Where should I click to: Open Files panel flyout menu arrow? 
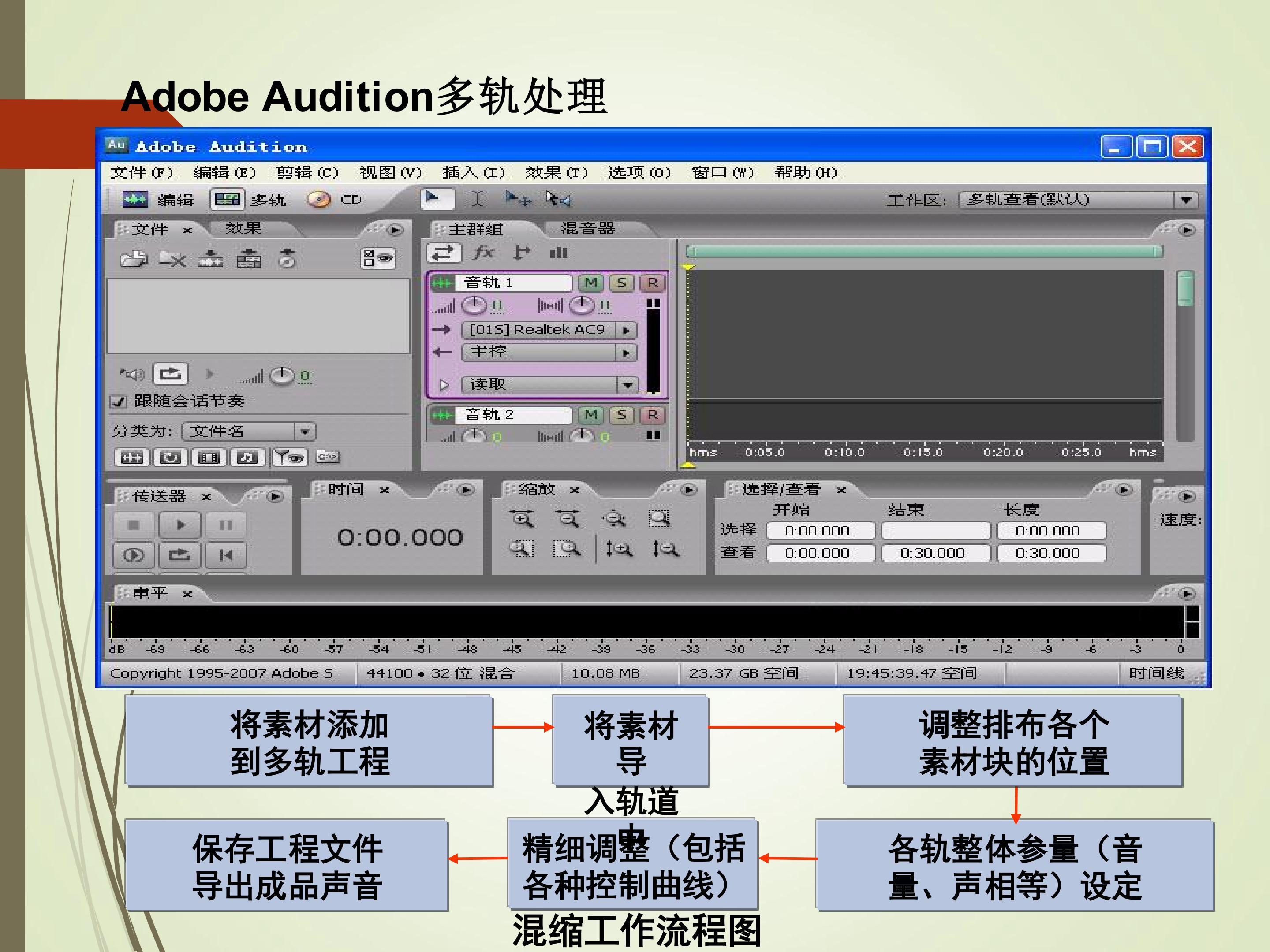click(x=395, y=230)
